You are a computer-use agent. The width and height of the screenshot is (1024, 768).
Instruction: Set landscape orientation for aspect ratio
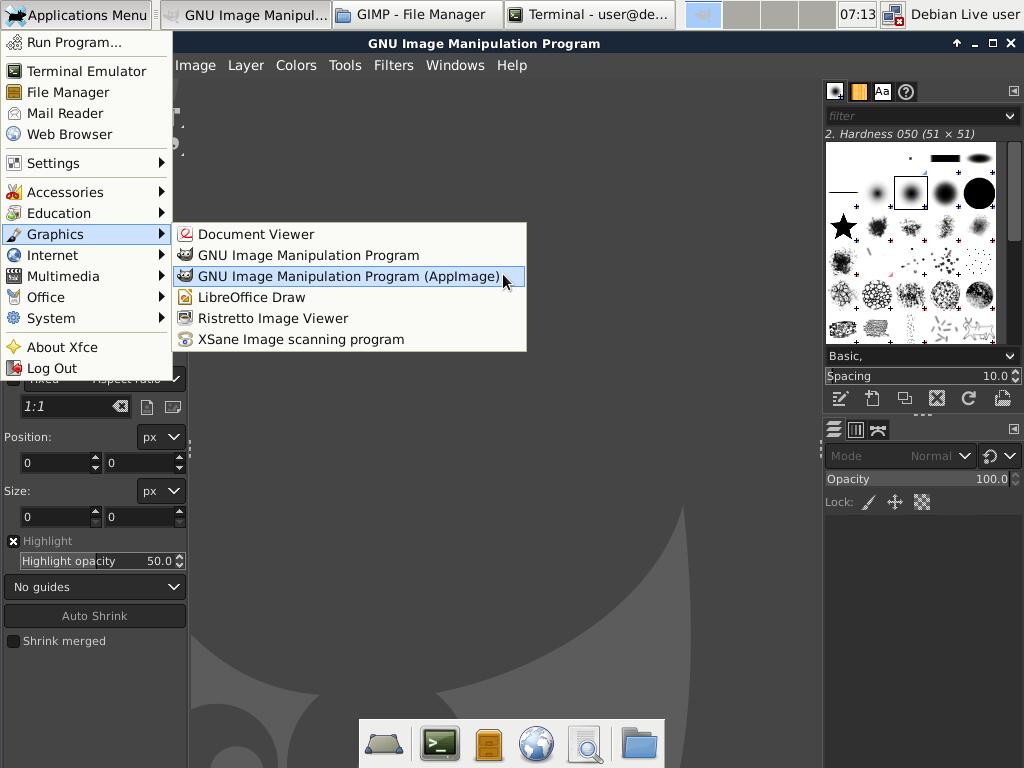[x=173, y=407]
